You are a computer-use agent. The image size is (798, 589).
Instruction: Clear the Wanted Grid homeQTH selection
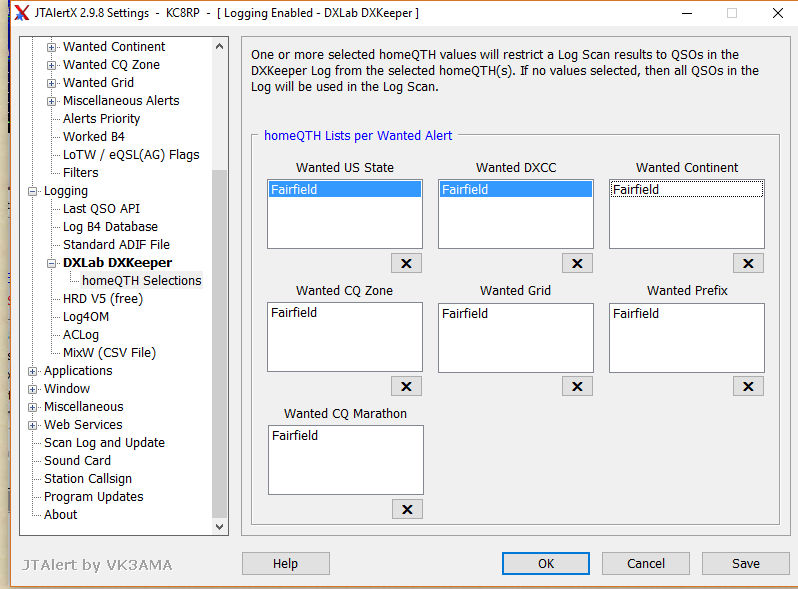point(577,386)
